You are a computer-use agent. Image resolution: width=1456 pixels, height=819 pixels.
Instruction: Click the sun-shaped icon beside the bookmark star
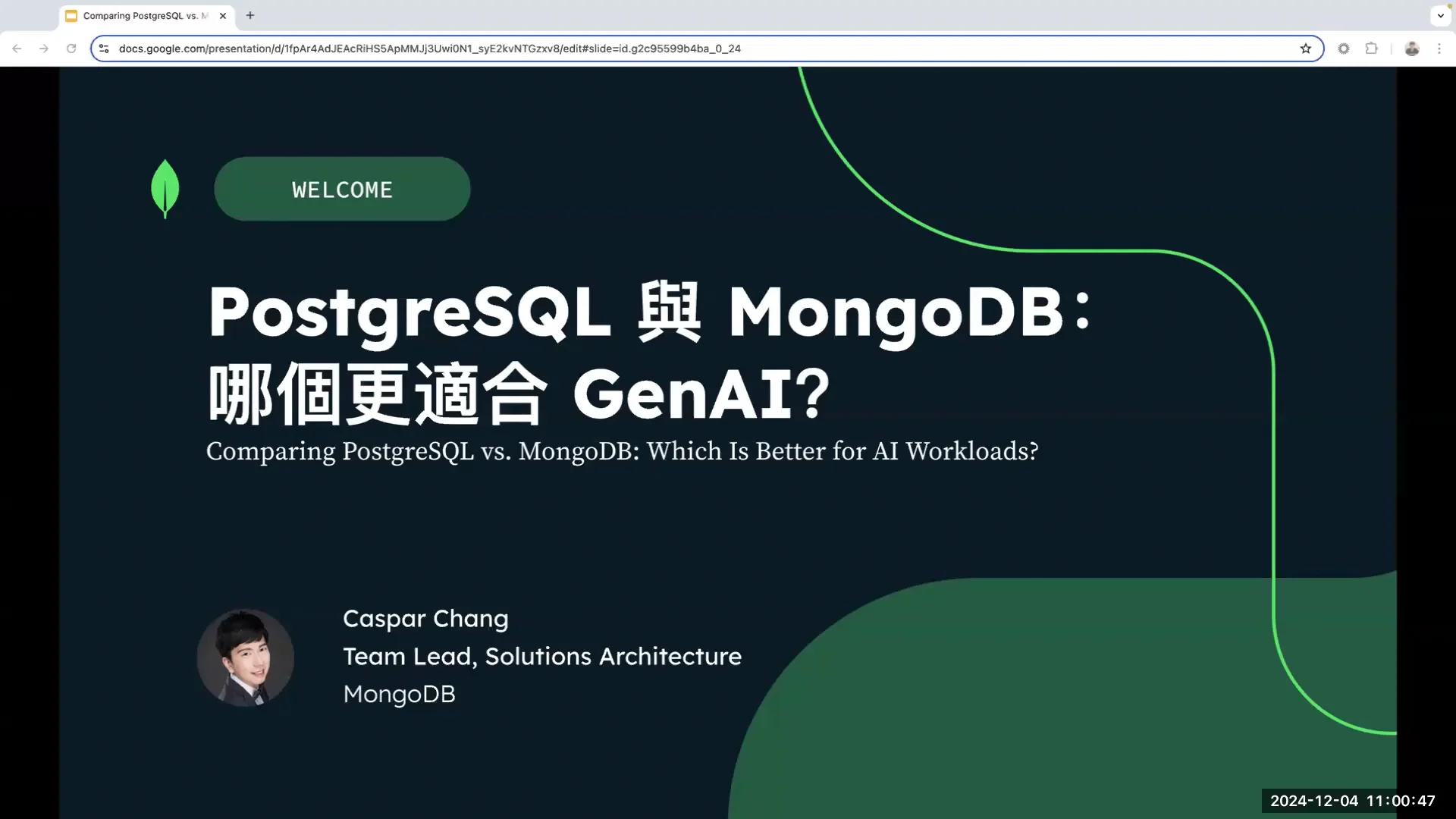tap(1343, 48)
